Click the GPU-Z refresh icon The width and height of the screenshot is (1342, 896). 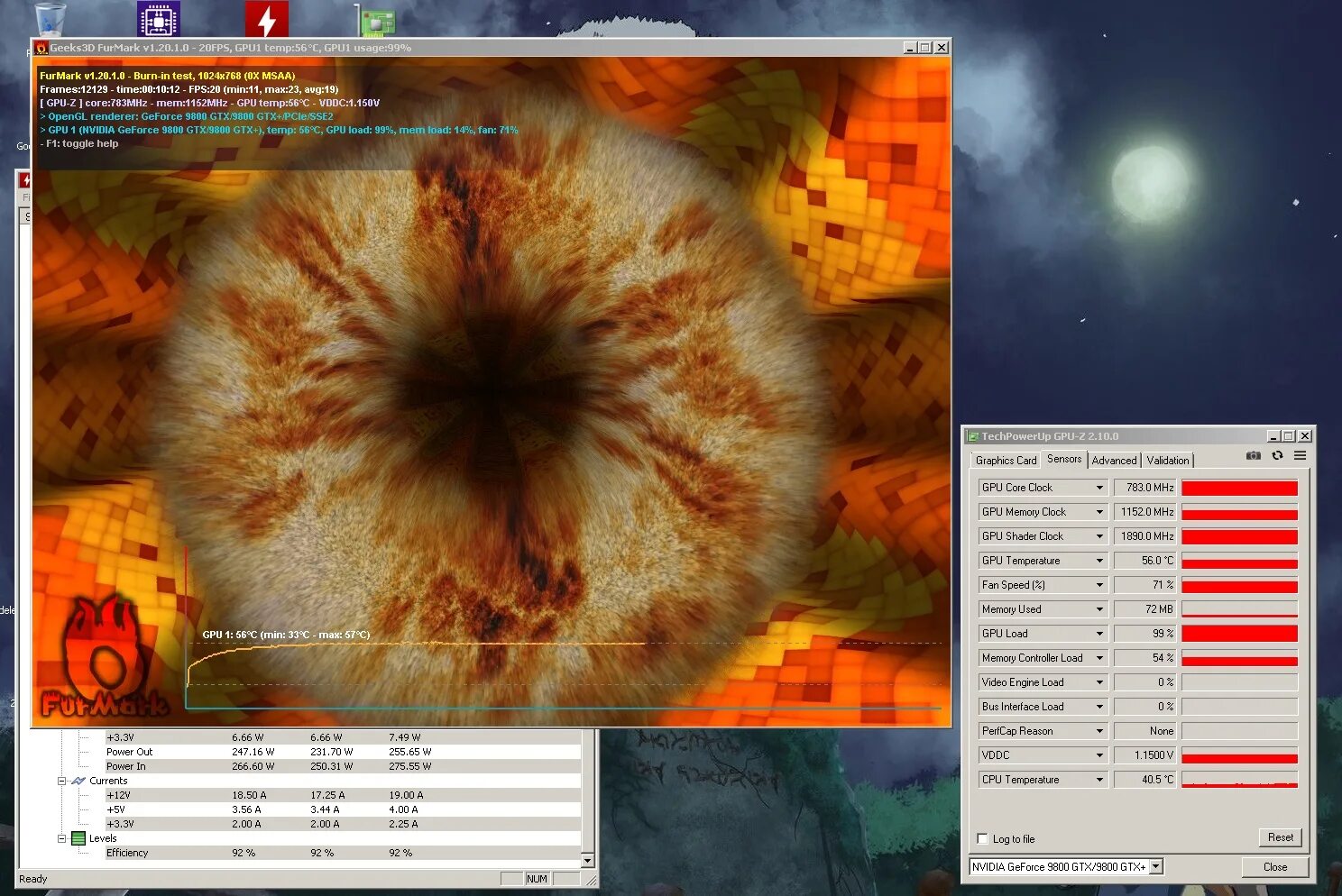(x=1277, y=456)
